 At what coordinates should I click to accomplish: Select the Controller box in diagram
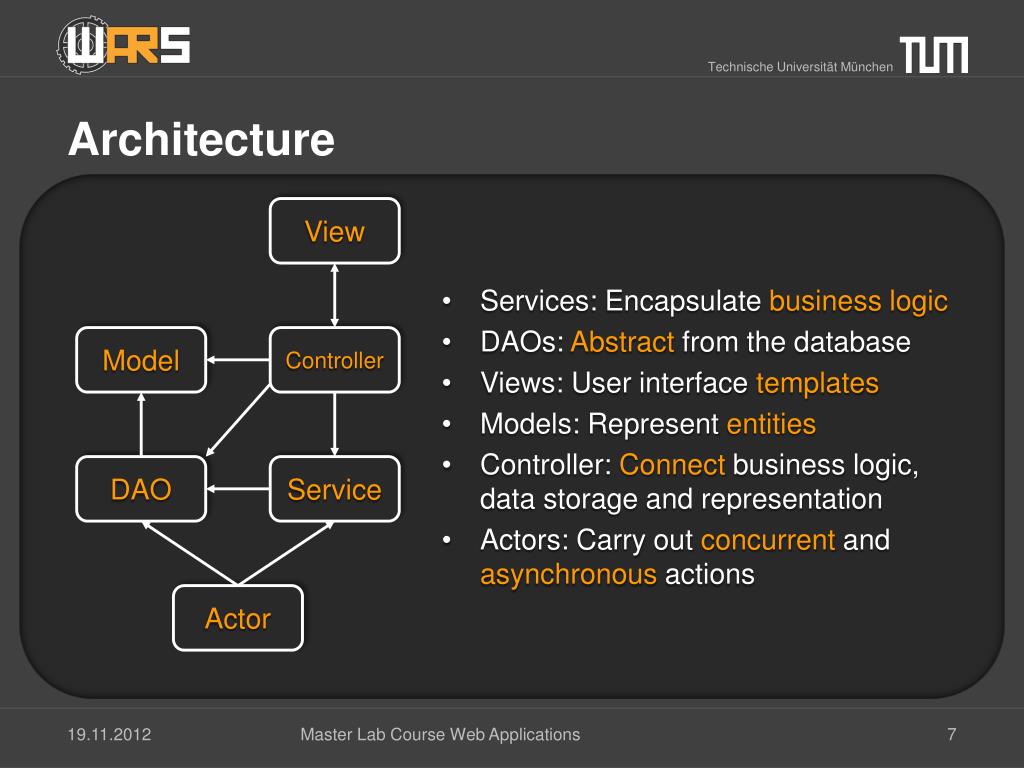(334, 360)
